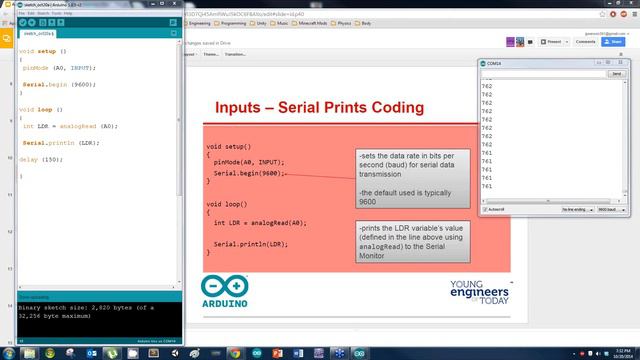Image resolution: width=640 pixels, height=360 pixels.
Task: Open the sketch tab options dropdown arrow
Action: 174,33
